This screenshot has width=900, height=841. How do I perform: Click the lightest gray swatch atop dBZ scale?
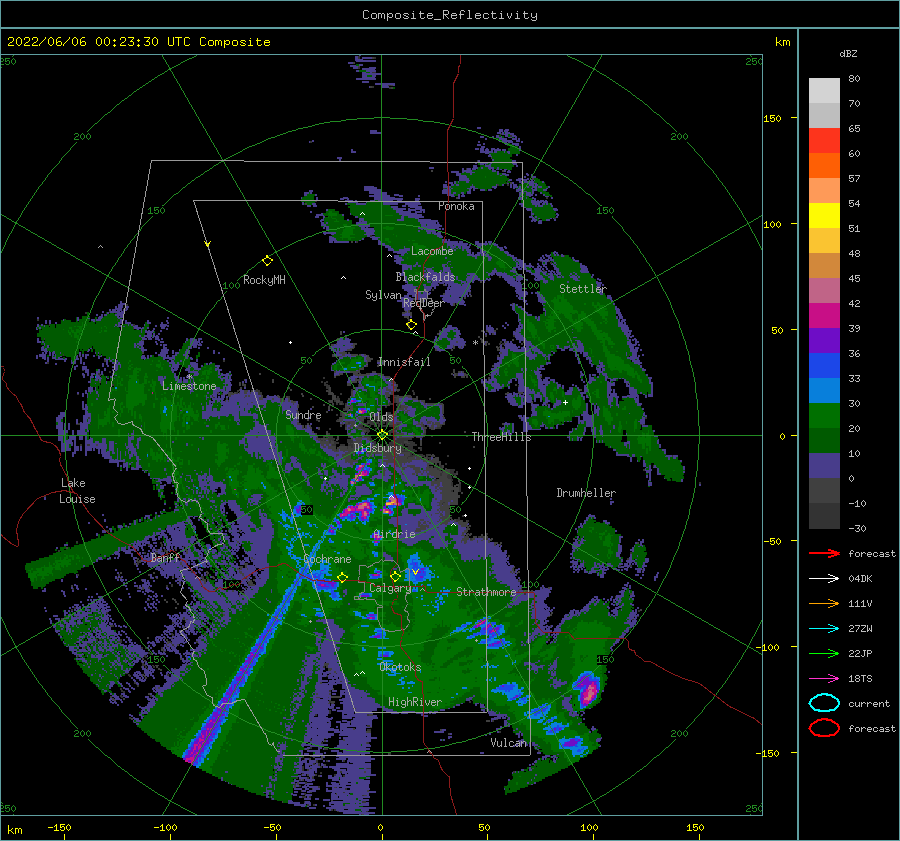[824, 90]
